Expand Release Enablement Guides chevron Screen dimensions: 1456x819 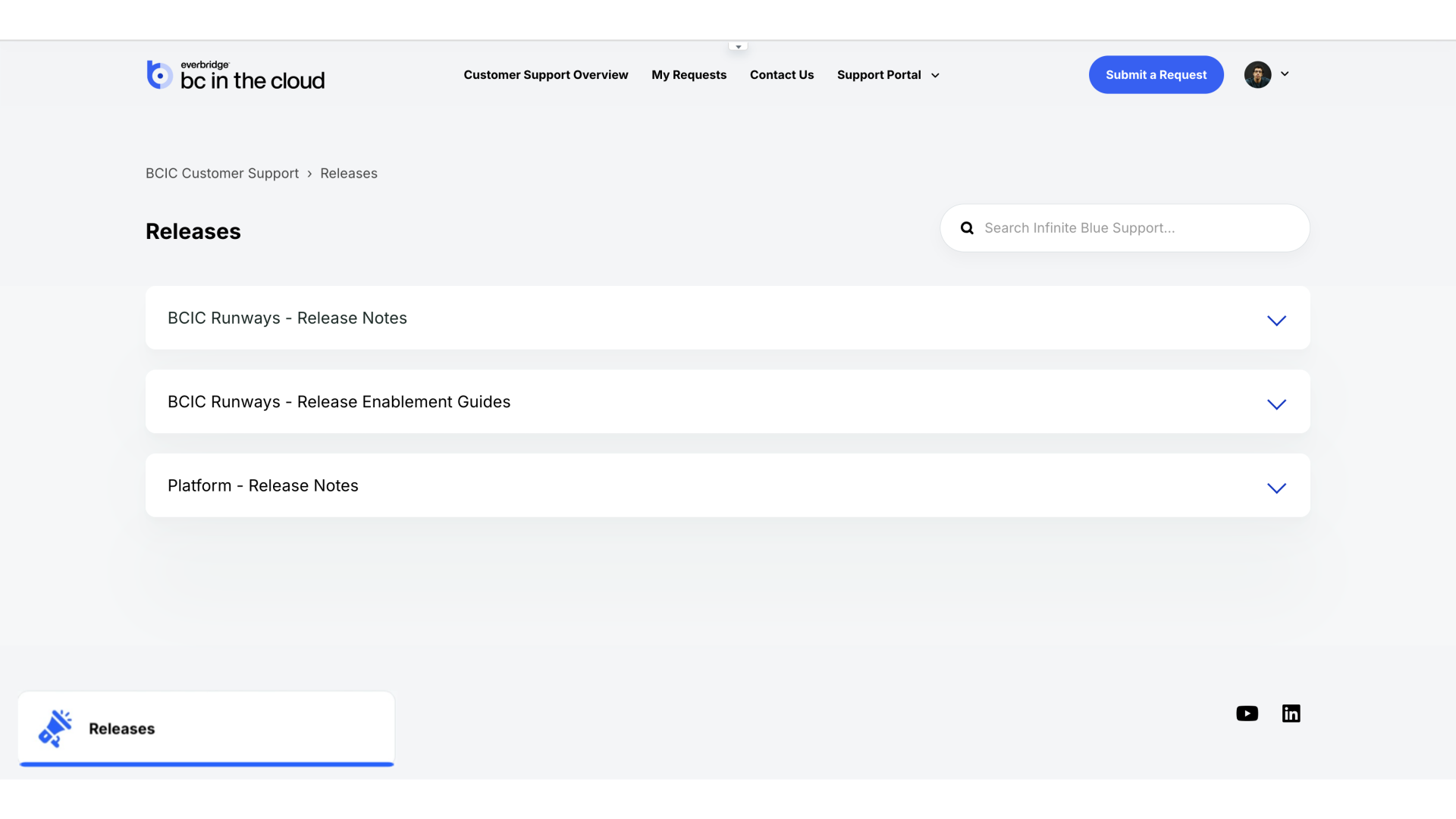[x=1276, y=404]
